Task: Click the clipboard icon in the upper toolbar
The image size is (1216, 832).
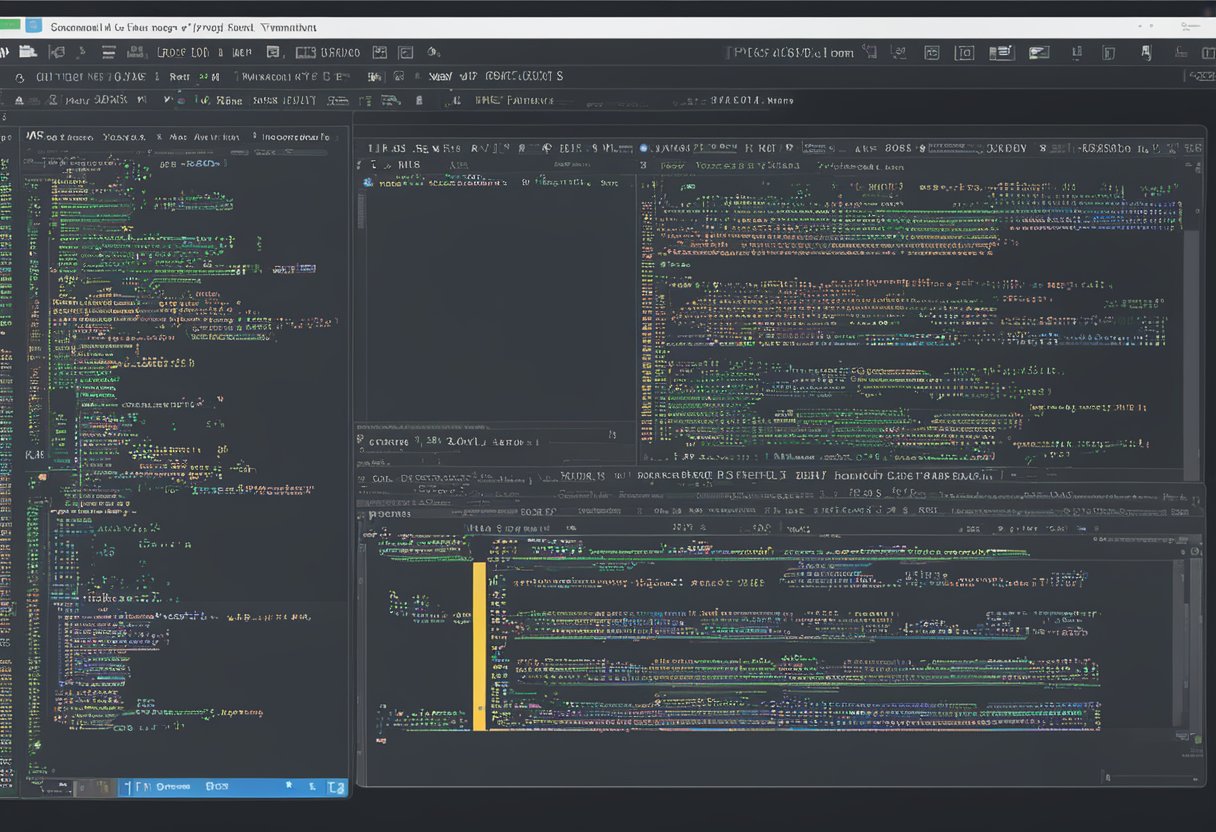Action: 963,51
